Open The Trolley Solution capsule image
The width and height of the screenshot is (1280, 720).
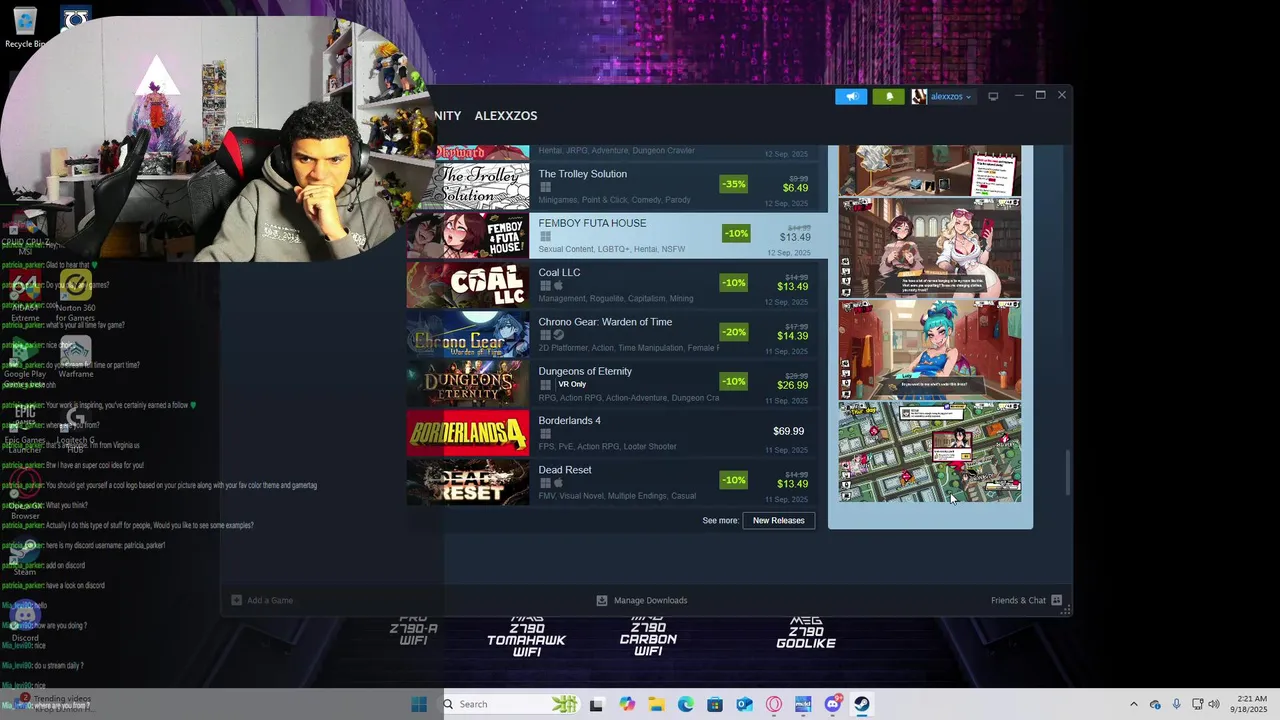[468, 186]
